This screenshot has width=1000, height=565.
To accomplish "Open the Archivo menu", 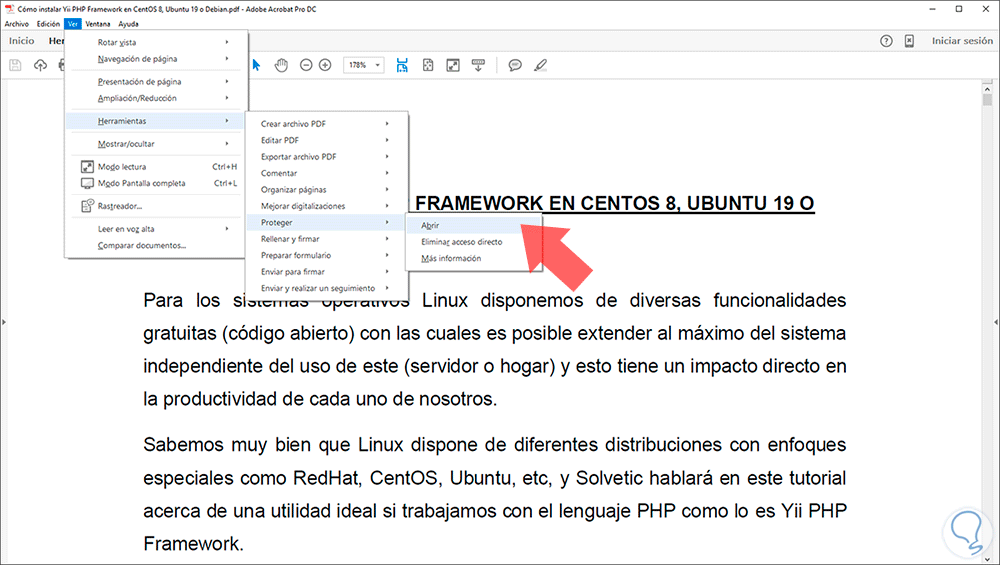I will 17,24.
